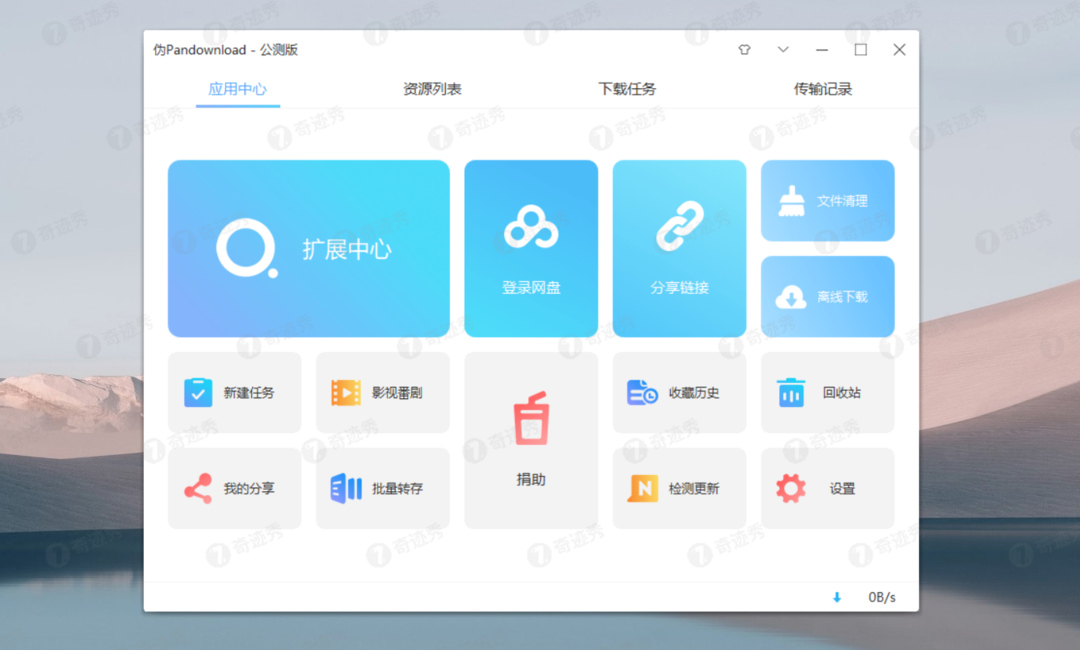
Task: Open the 影视番剧 tile label
Action: tap(397, 392)
